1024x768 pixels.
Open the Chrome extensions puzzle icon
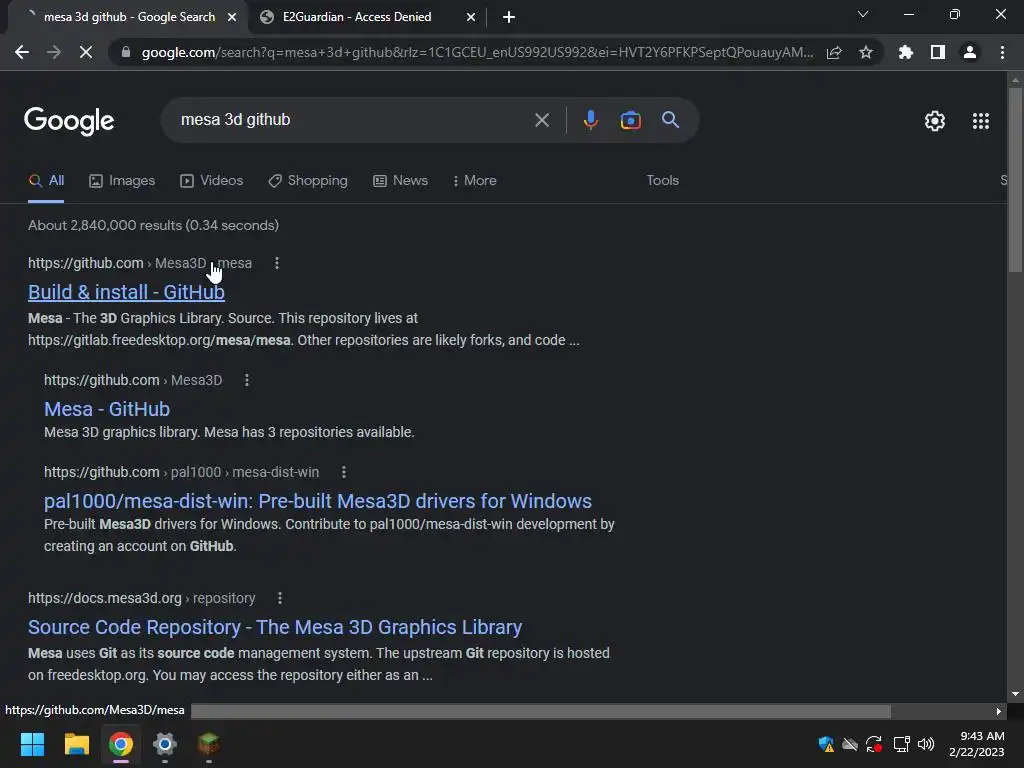tap(906, 52)
